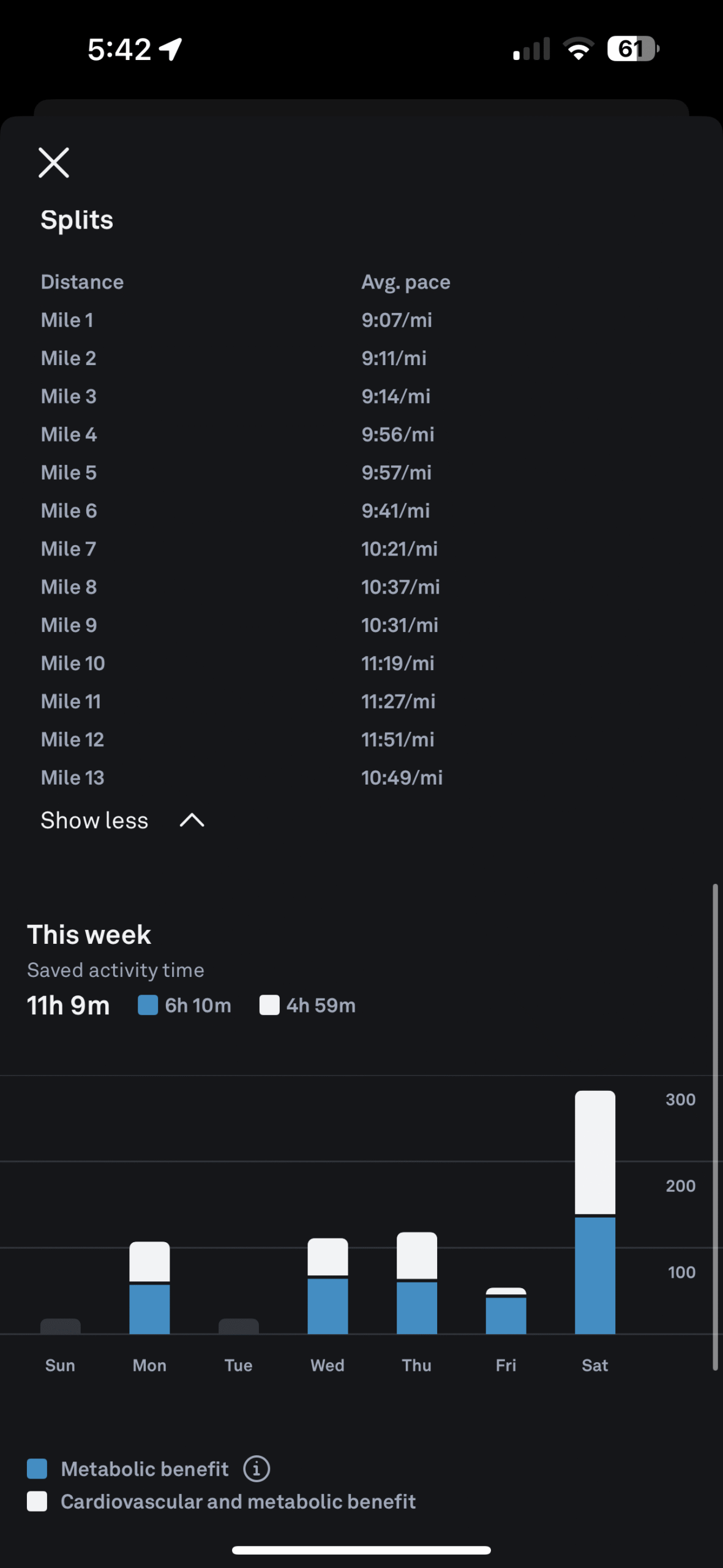Tap the white Cardiovascular benefit legend square
This screenshot has width=723, height=1568.
[37, 1501]
